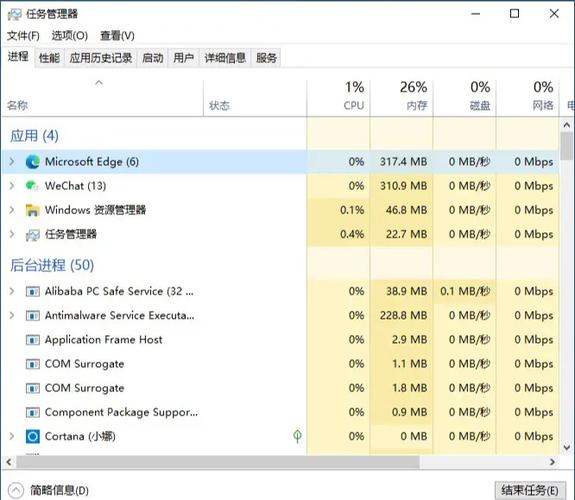Maximize the Task Manager window
Screen dimensions: 575x500
[x=514, y=14]
